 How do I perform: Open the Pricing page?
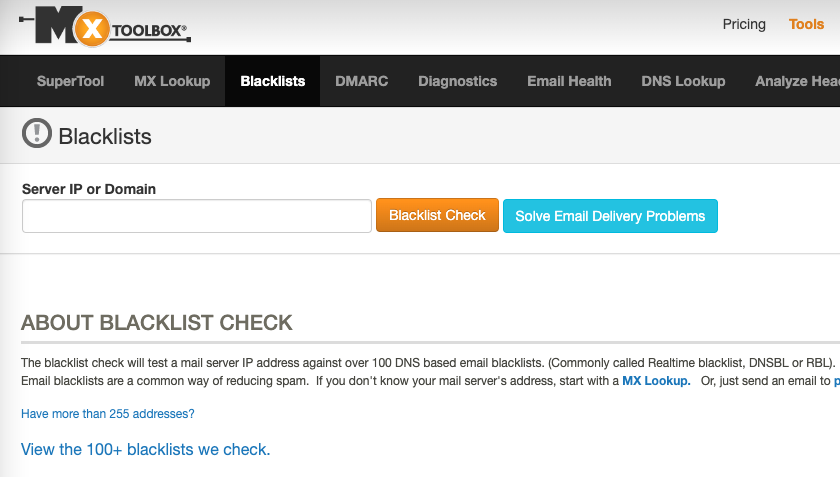[x=744, y=24]
